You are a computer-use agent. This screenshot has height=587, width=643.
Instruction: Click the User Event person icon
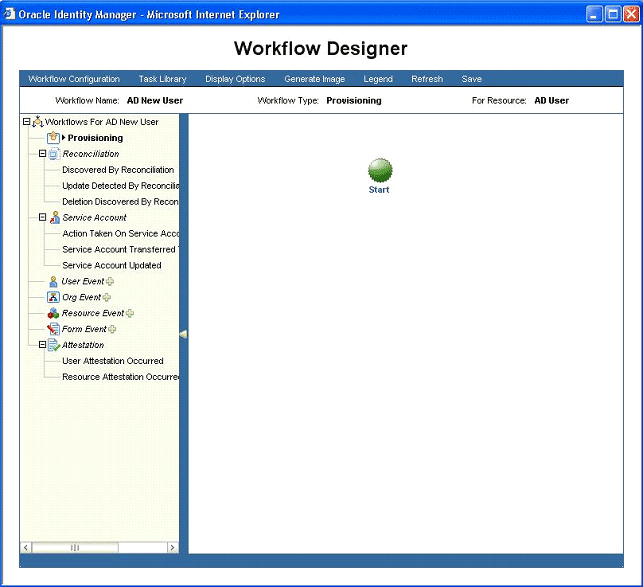[53, 281]
